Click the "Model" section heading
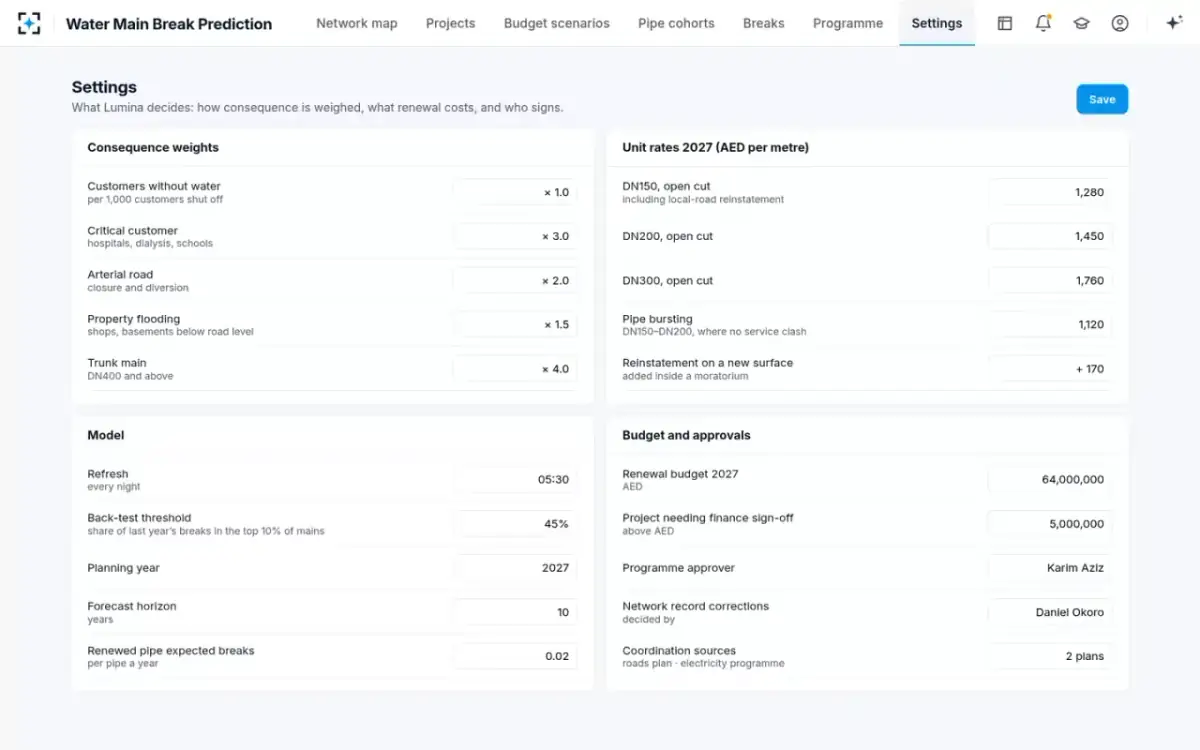The image size is (1200, 750). click(x=106, y=436)
